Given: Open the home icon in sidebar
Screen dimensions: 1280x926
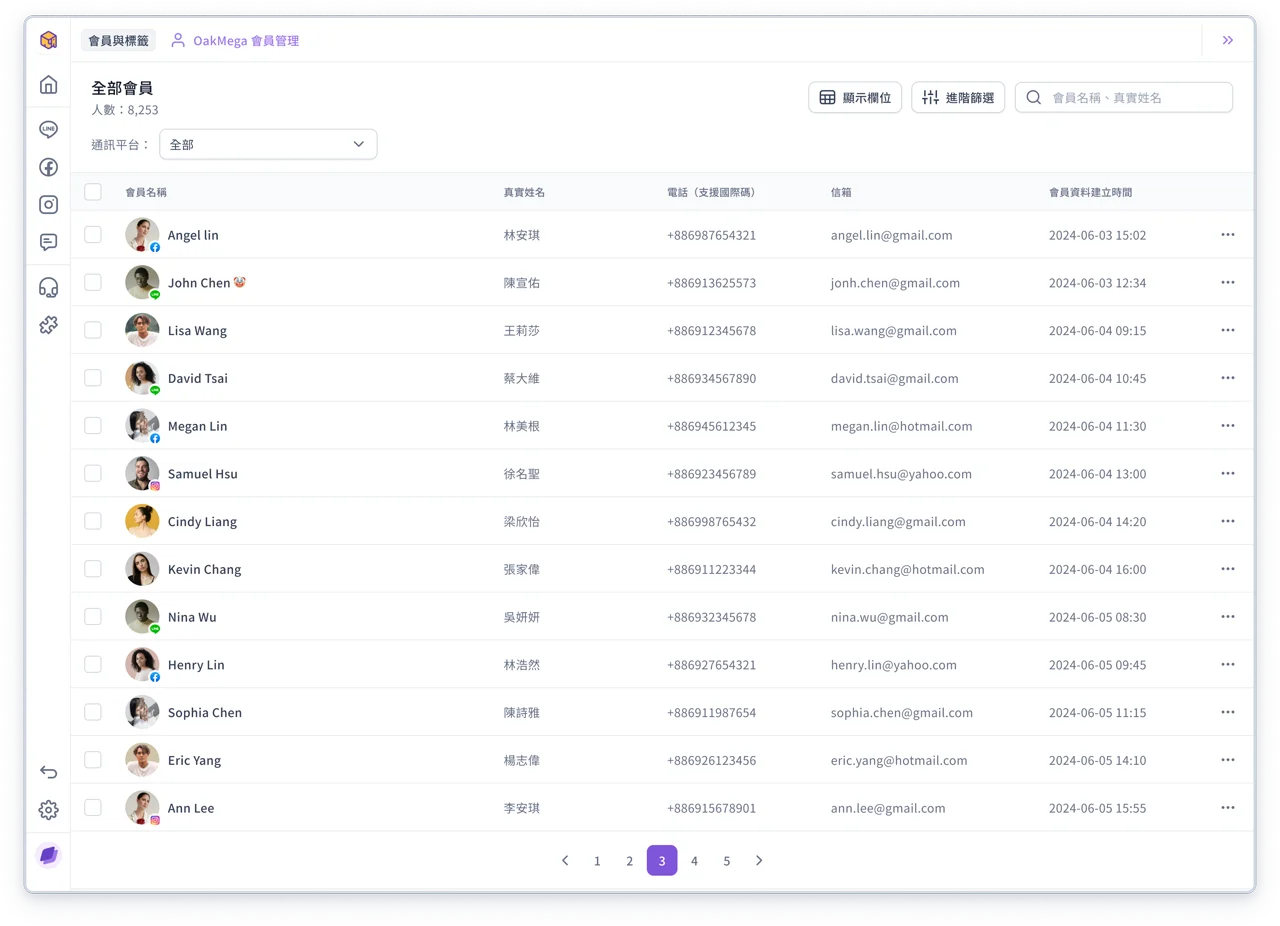Looking at the screenshot, I should tap(48, 85).
